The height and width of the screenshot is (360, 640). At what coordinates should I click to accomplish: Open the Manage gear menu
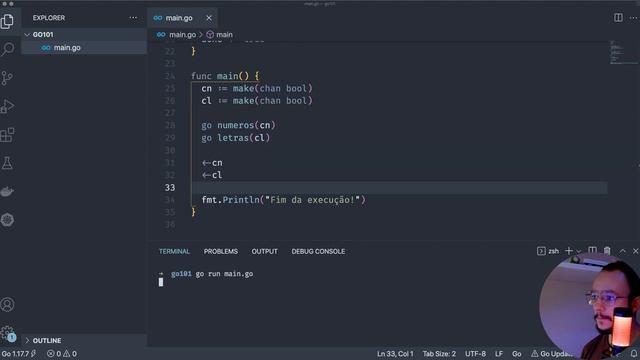(7, 333)
